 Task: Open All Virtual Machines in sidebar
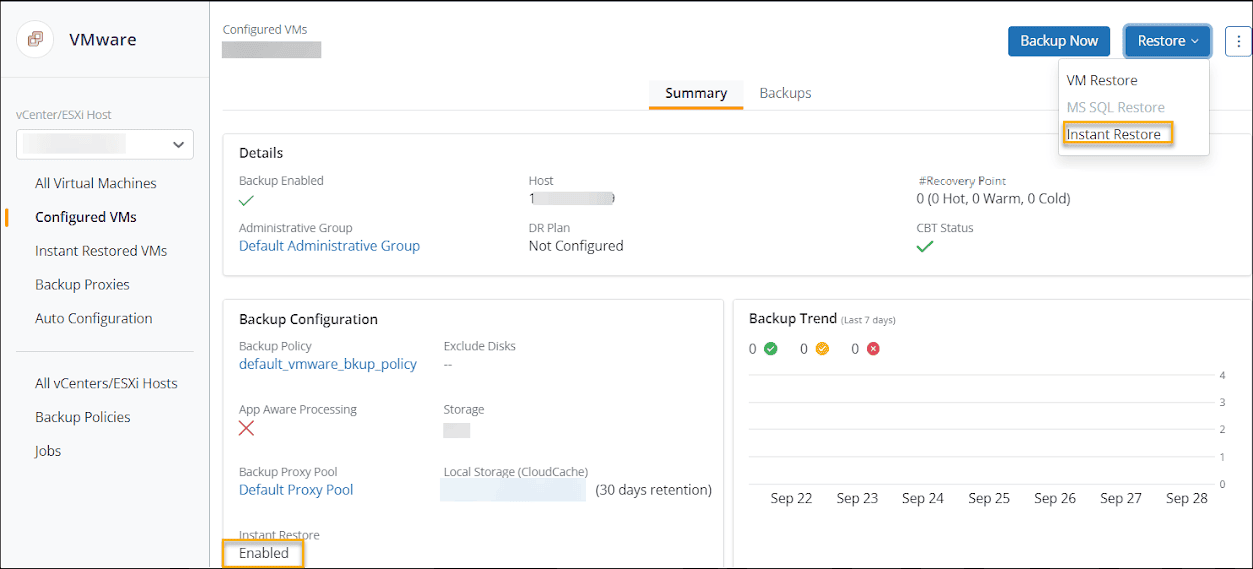click(96, 183)
